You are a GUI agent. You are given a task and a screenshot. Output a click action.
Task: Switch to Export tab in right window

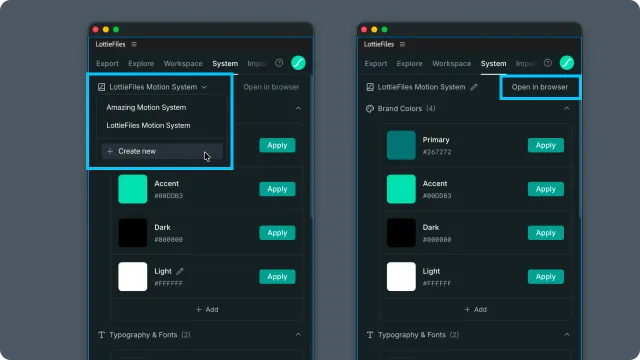tap(376, 63)
